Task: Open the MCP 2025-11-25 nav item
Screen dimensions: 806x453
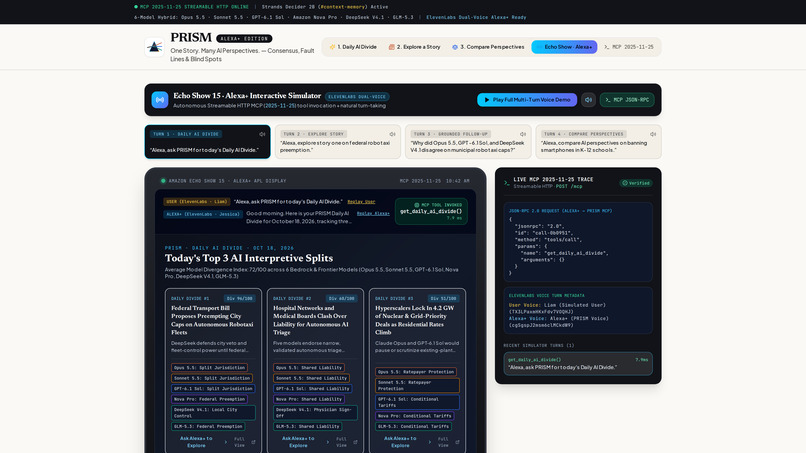Action: point(629,47)
